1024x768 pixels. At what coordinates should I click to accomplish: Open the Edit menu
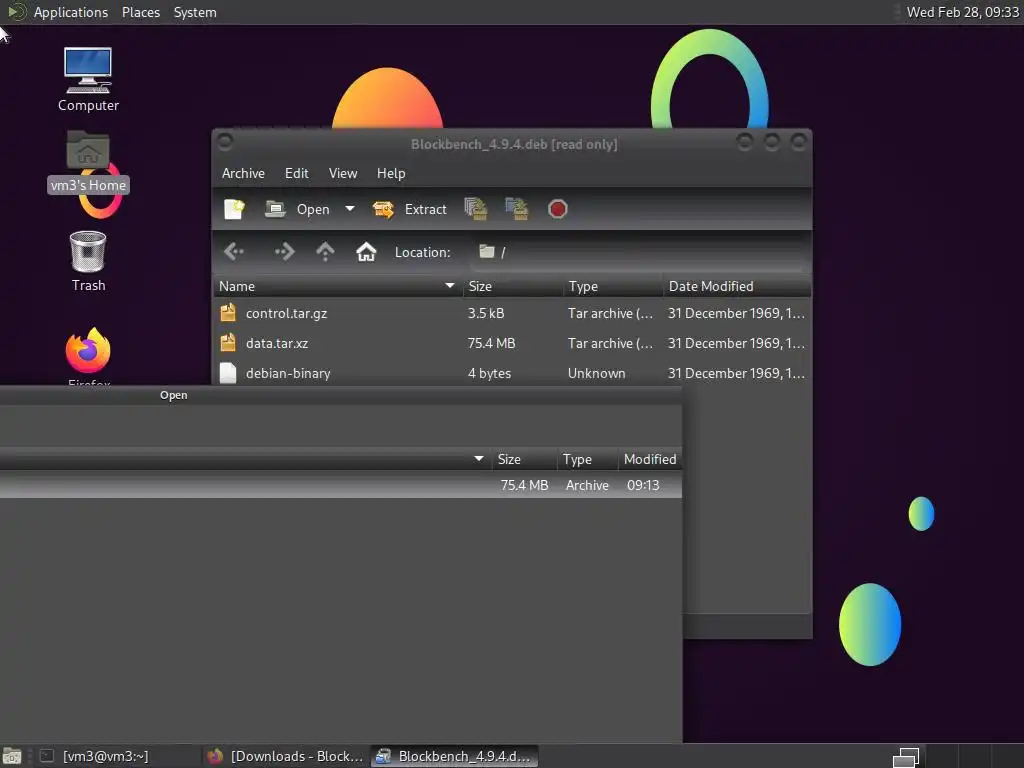[x=296, y=173]
